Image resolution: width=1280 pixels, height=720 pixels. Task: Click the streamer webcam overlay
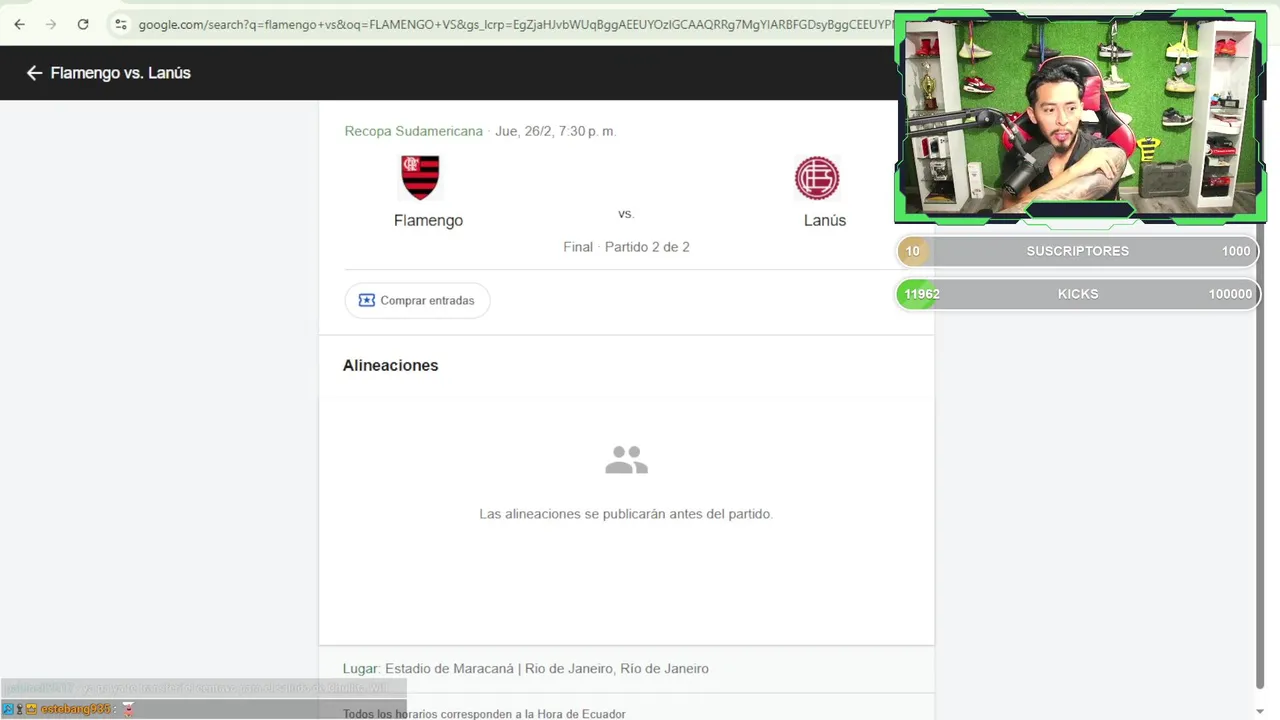pos(1080,117)
